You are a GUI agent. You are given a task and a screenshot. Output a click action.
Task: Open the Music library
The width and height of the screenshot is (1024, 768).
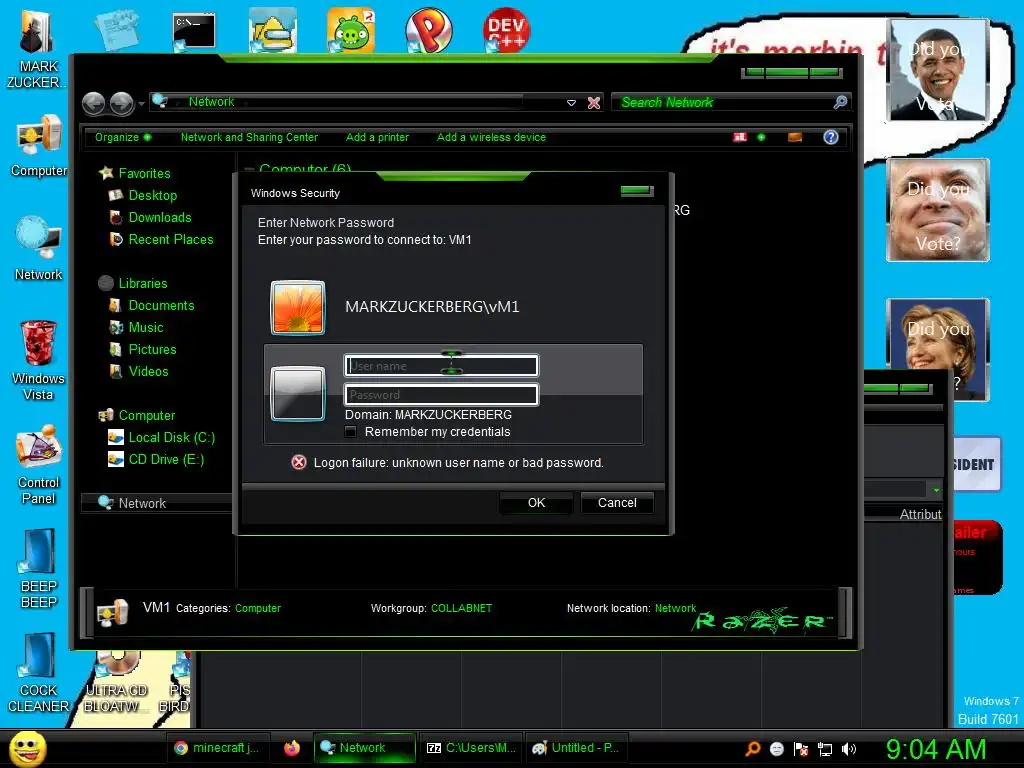tap(146, 328)
